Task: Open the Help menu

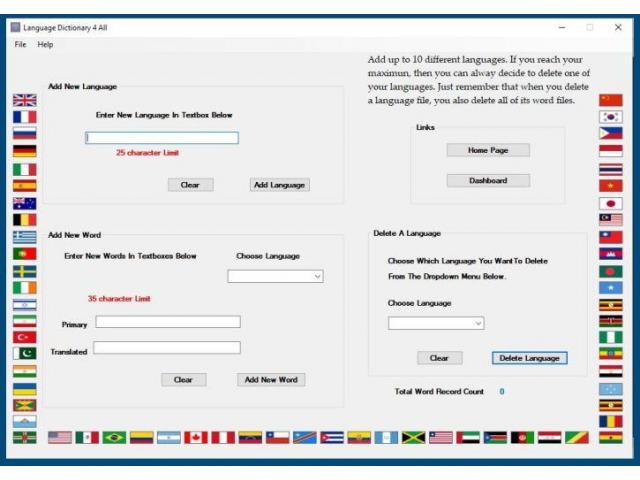Action: [45, 45]
